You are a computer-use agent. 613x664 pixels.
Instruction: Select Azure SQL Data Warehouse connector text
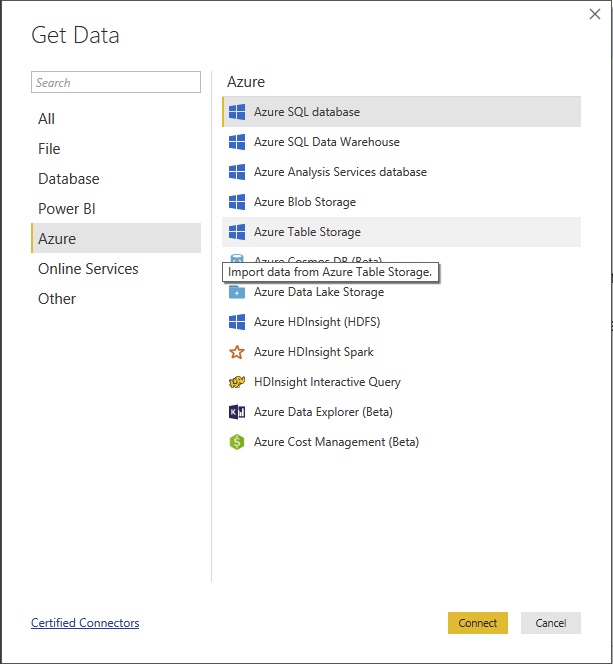tap(326, 142)
